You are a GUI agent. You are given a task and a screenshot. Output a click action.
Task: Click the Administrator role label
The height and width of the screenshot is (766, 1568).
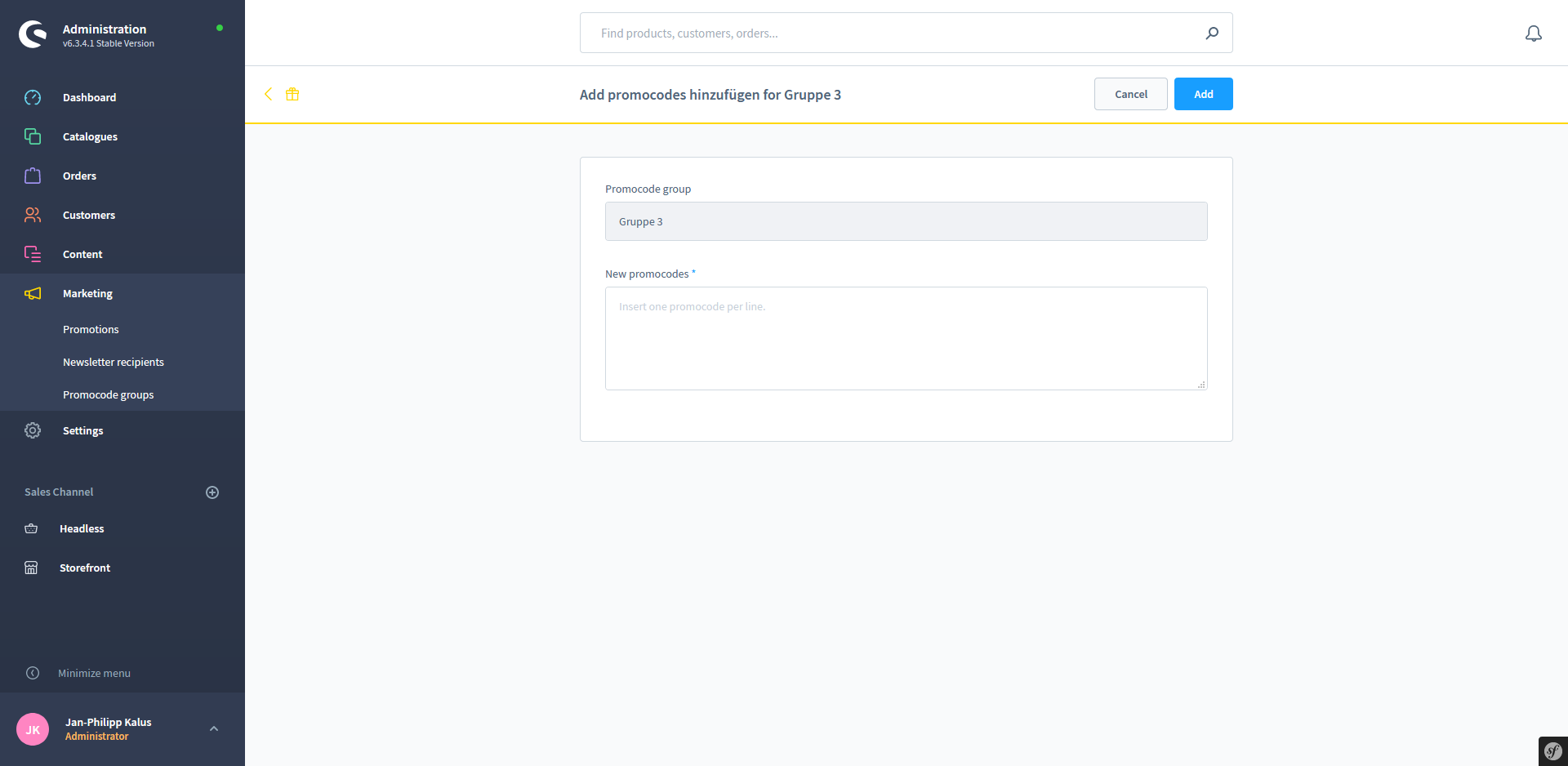click(97, 736)
